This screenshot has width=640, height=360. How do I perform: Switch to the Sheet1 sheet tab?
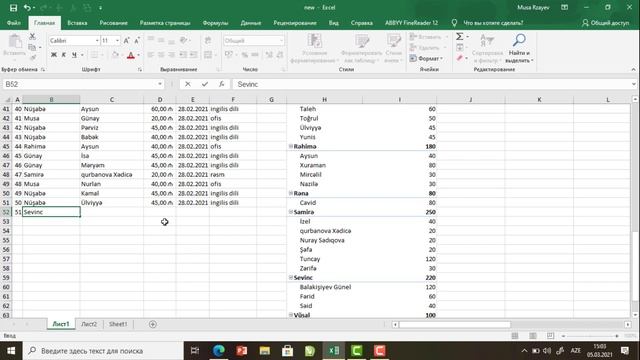coord(118,324)
